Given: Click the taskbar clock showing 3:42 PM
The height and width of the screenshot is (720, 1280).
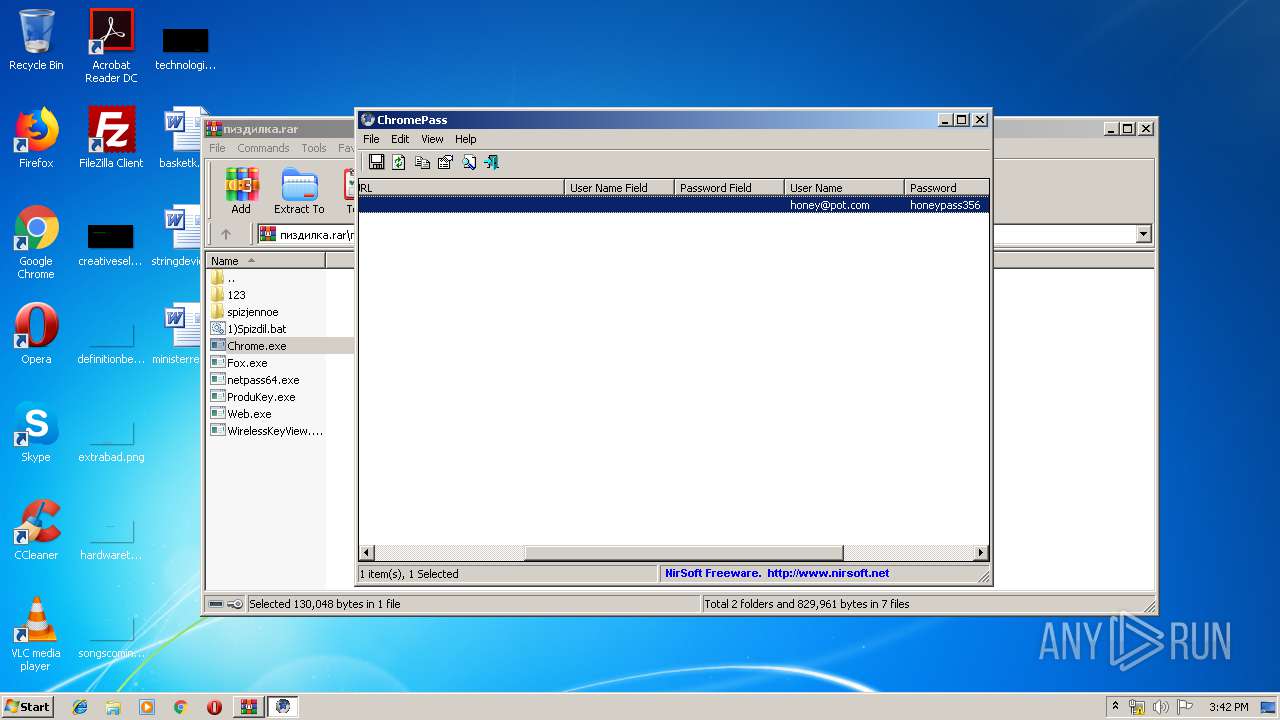Looking at the screenshot, I should point(1228,707).
